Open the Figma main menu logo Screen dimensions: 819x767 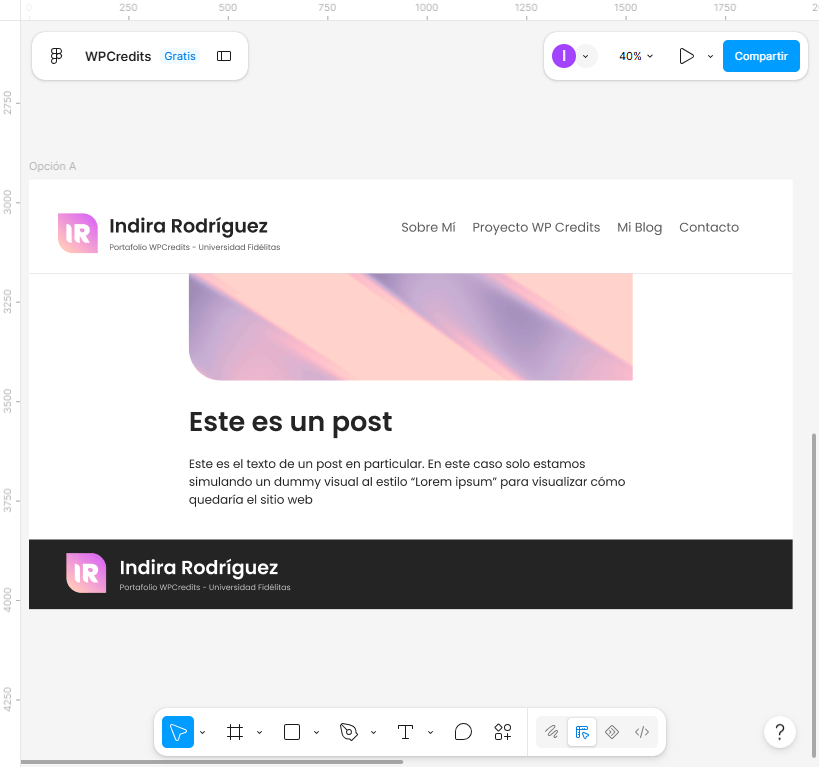[x=56, y=56]
